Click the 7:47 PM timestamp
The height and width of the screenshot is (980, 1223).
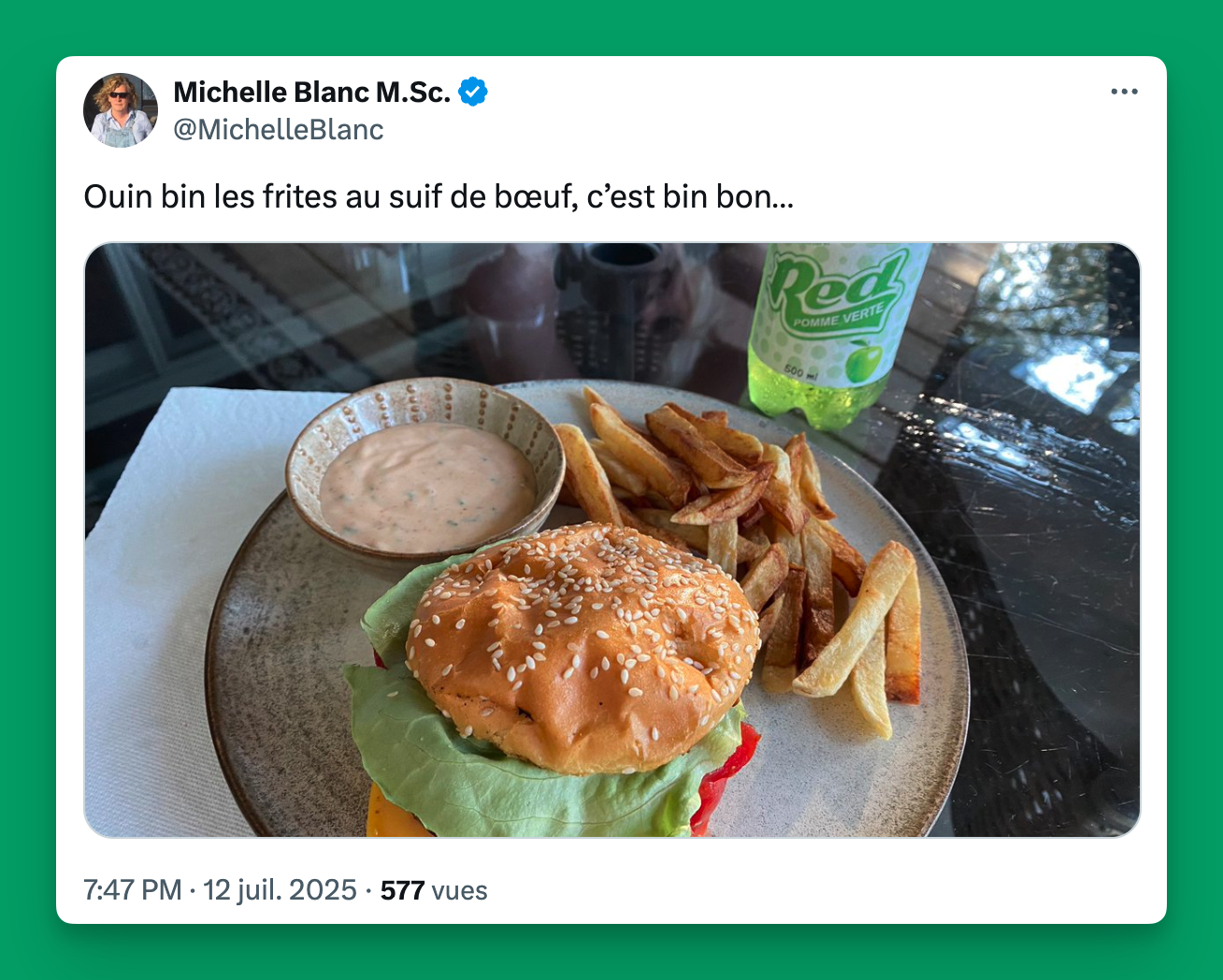[x=133, y=889]
